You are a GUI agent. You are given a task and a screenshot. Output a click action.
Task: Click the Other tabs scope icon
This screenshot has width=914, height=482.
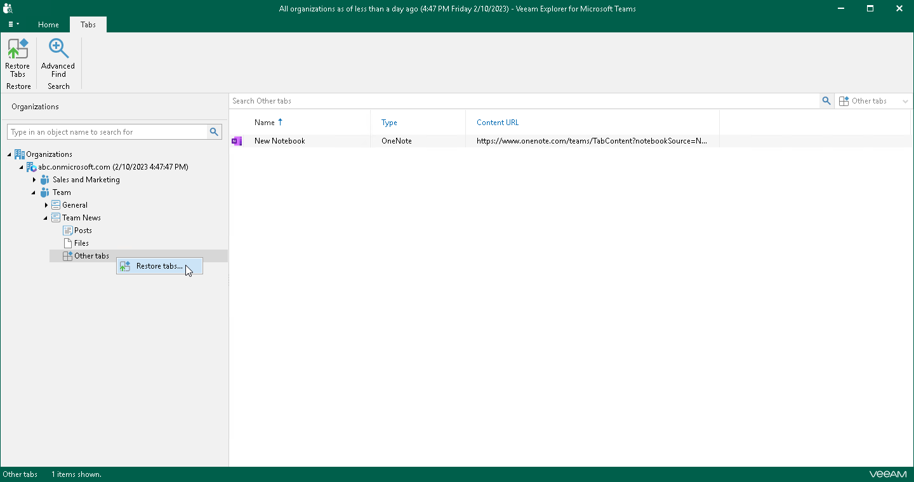843,101
